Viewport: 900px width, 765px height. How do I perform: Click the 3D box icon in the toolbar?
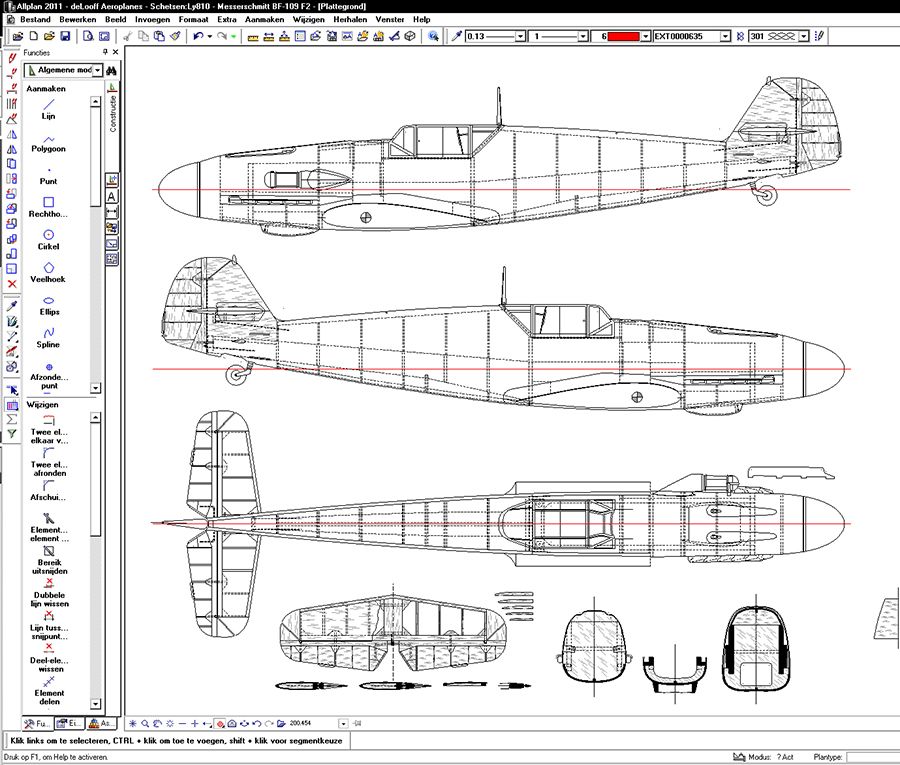pyautogui.click(x=410, y=36)
